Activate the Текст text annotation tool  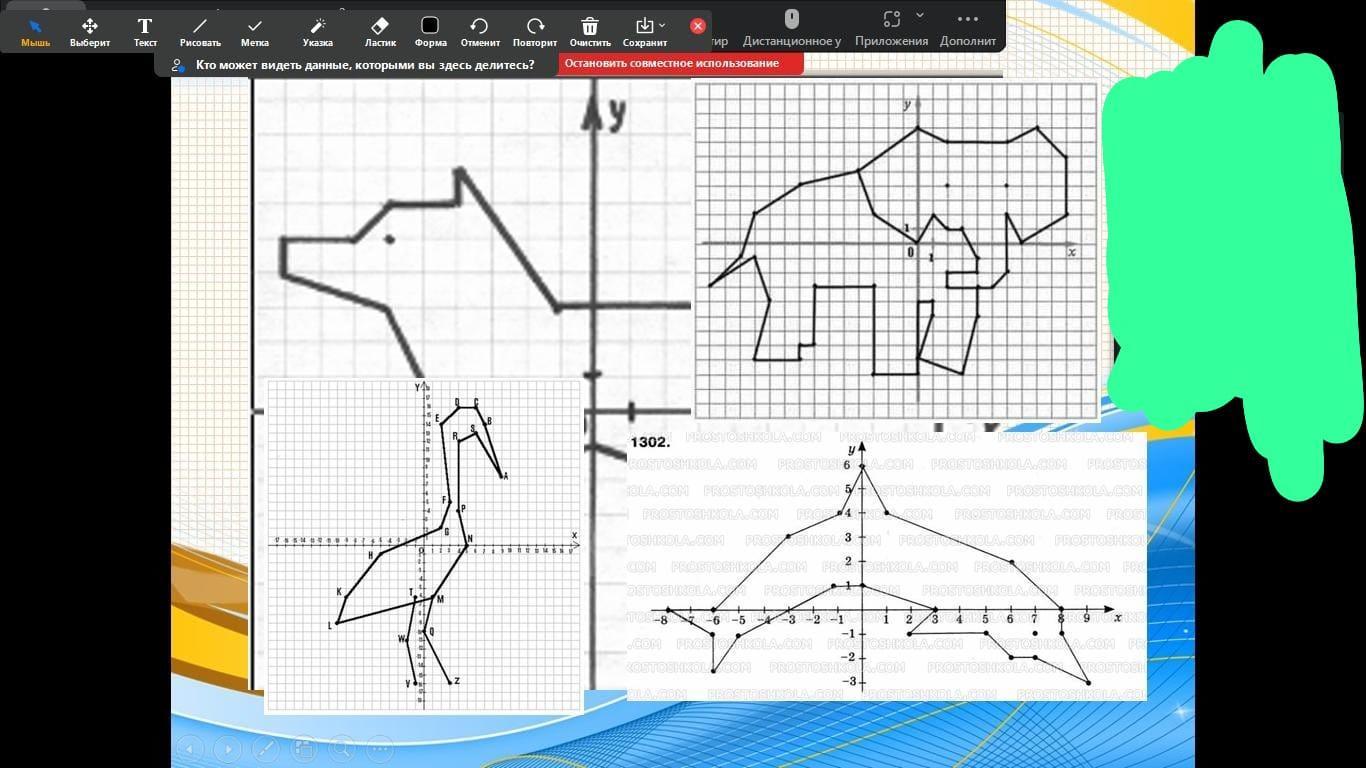point(145,32)
